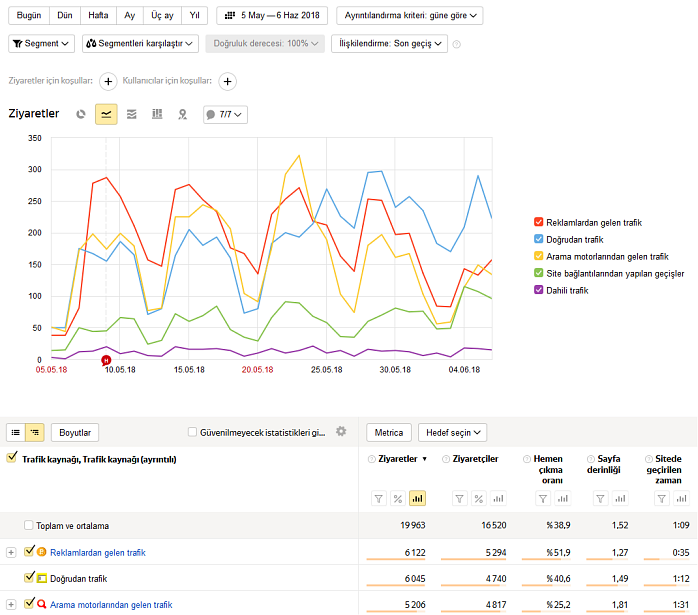Switch table to flat list view
This screenshot has height=615, width=698.
tap(16, 433)
